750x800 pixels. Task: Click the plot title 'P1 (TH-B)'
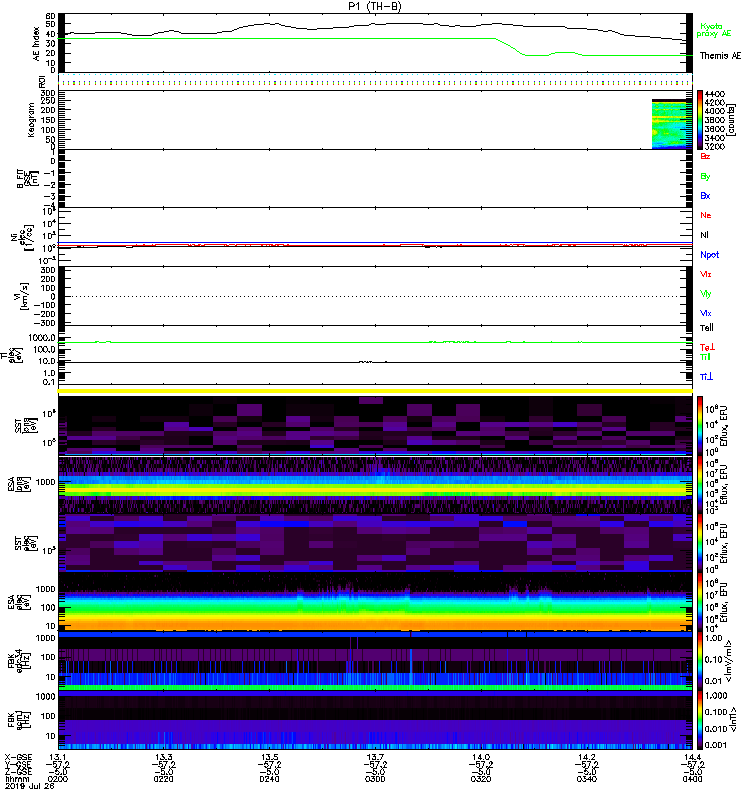coord(374,6)
